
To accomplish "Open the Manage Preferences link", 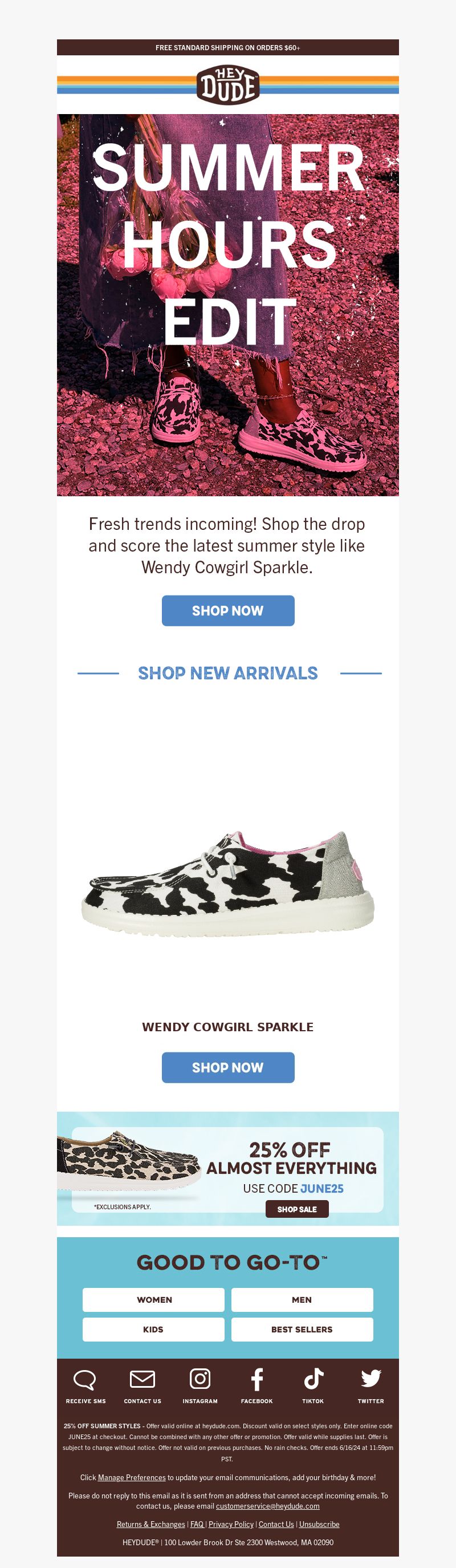I will coord(131,1477).
